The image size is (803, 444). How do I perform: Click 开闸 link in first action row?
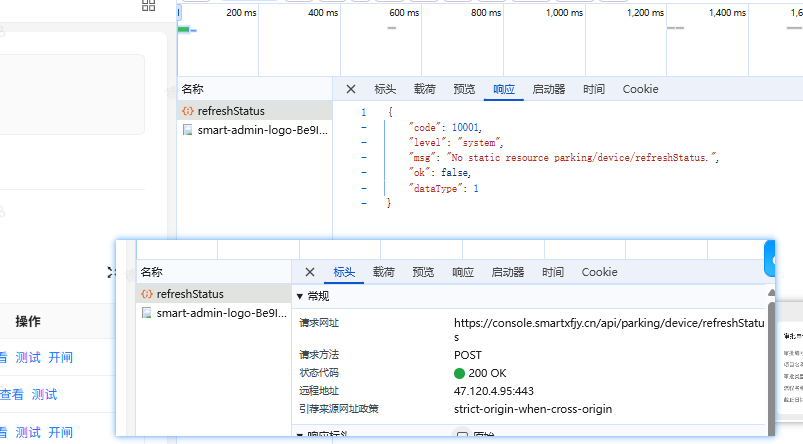(x=60, y=358)
